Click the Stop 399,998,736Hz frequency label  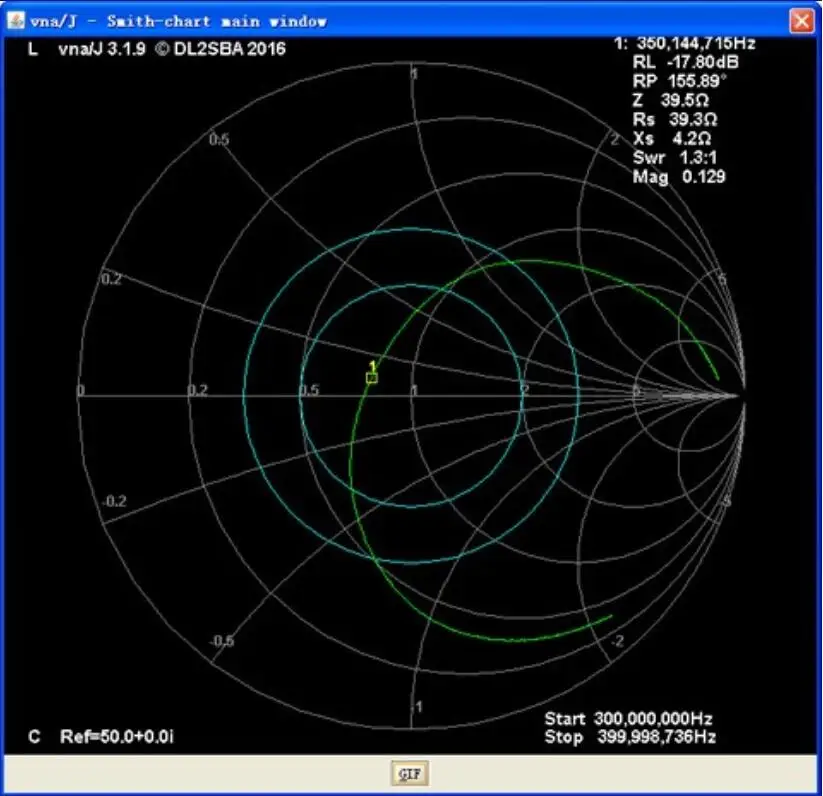pos(630,736)
